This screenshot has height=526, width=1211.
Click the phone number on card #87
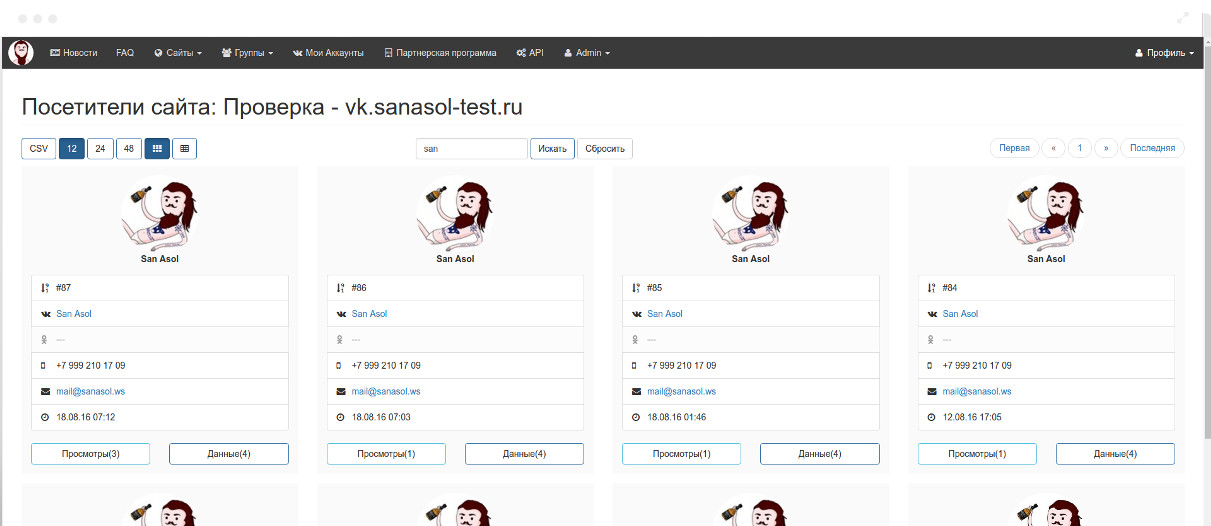[91, 366]
